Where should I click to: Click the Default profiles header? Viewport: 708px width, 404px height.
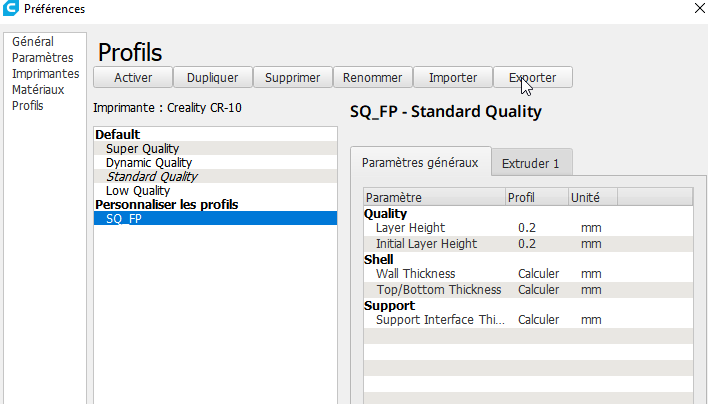pos(117,135)
